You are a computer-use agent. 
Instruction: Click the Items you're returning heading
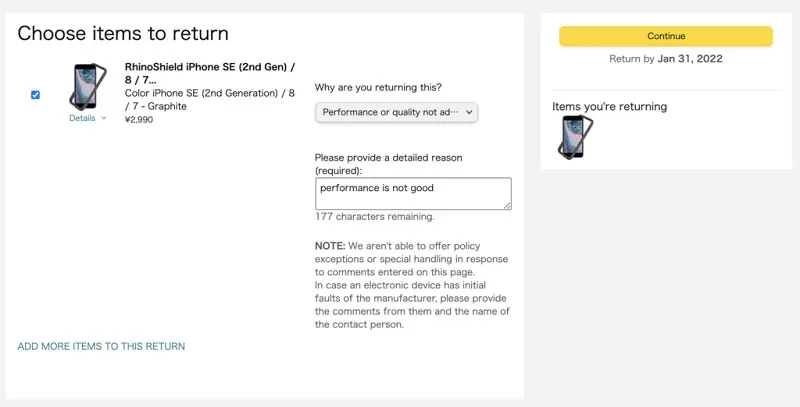tap(609, 106)
